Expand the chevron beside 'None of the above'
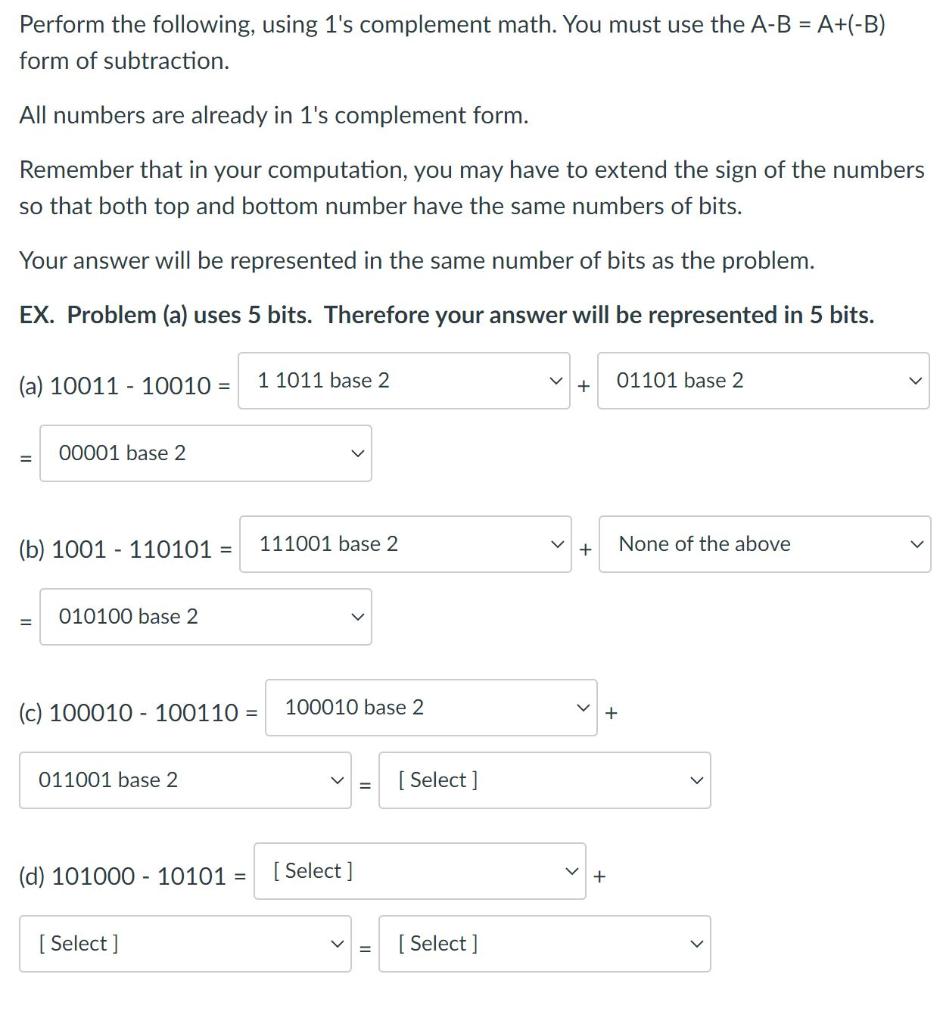Image resolution: width=943 pixels, height=1024 pixels. (916, 544)
